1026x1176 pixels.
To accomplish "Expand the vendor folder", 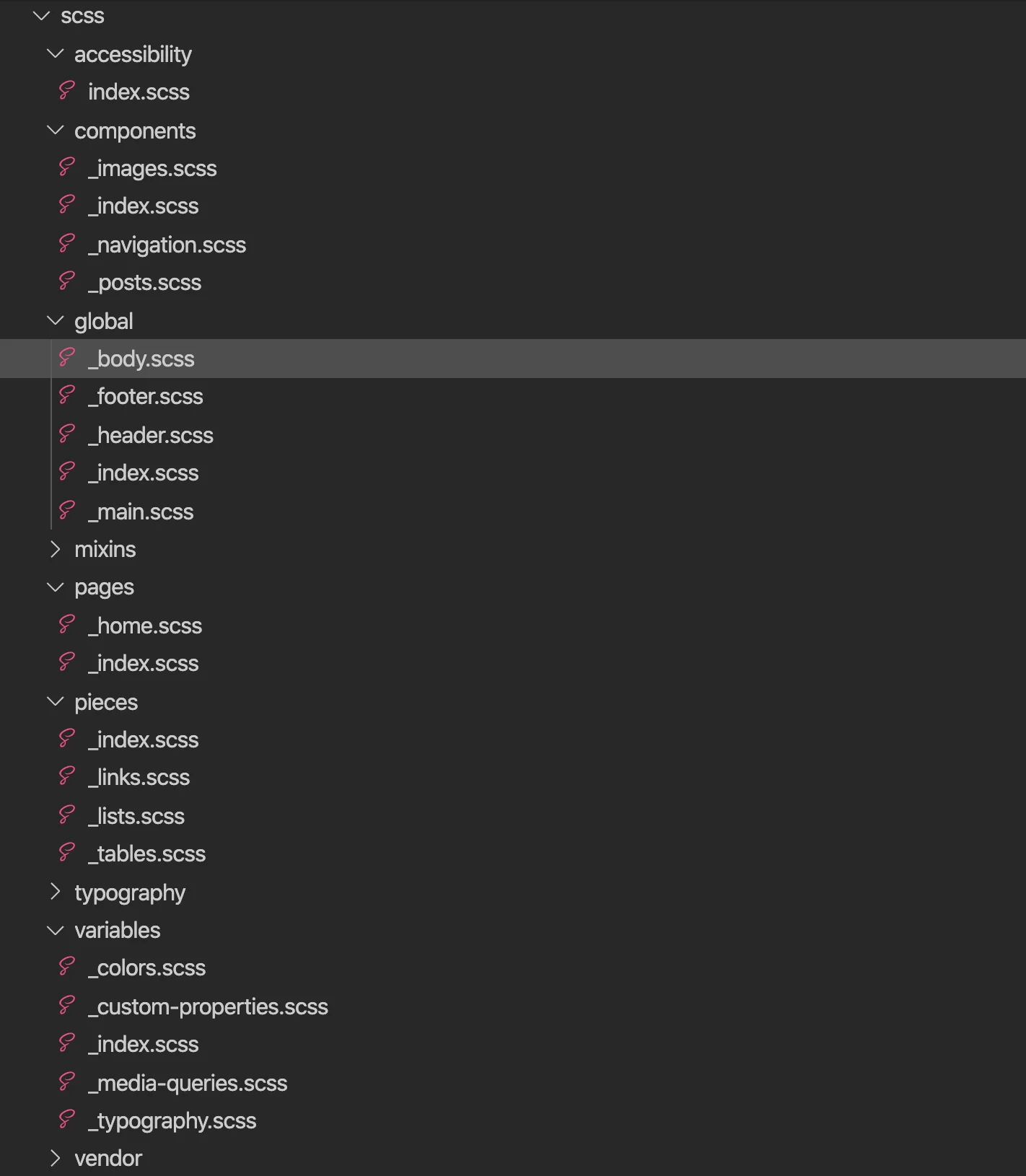I will point(56,1158).
